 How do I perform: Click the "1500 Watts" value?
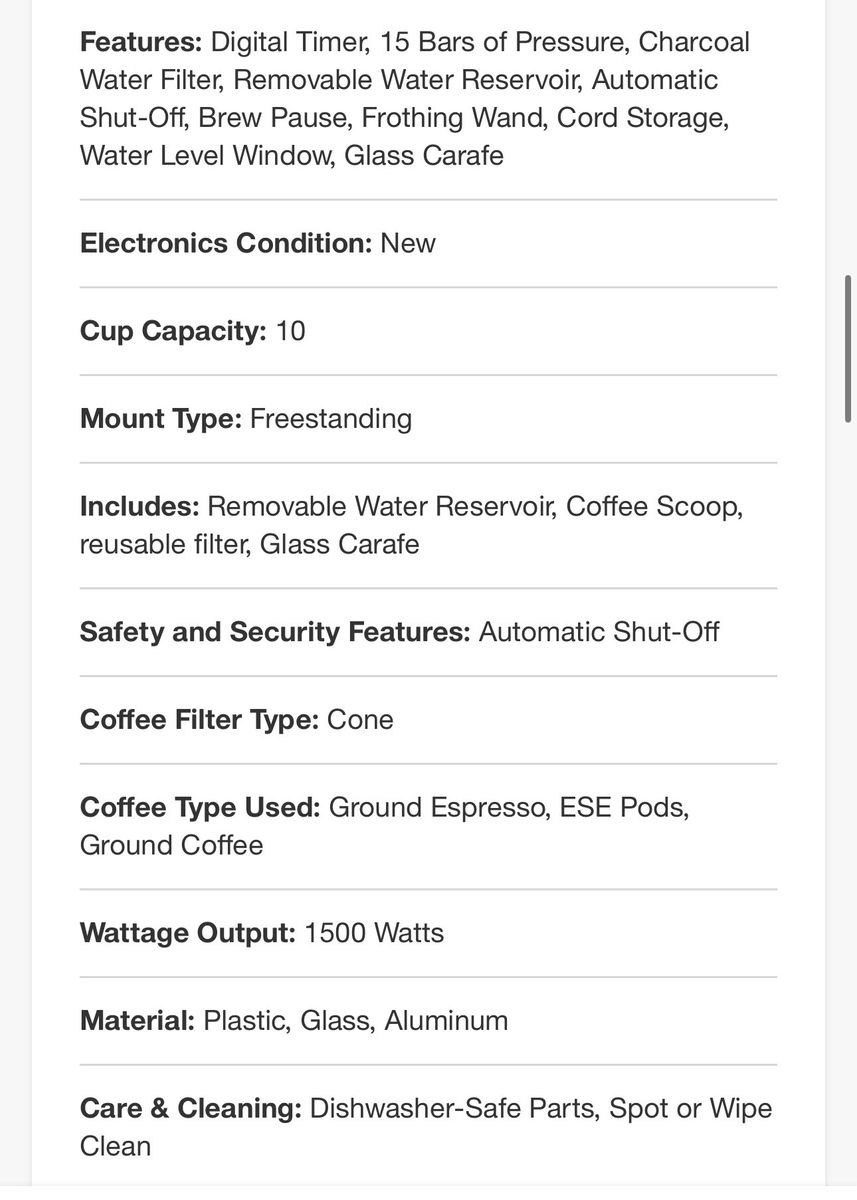(374, 934)
